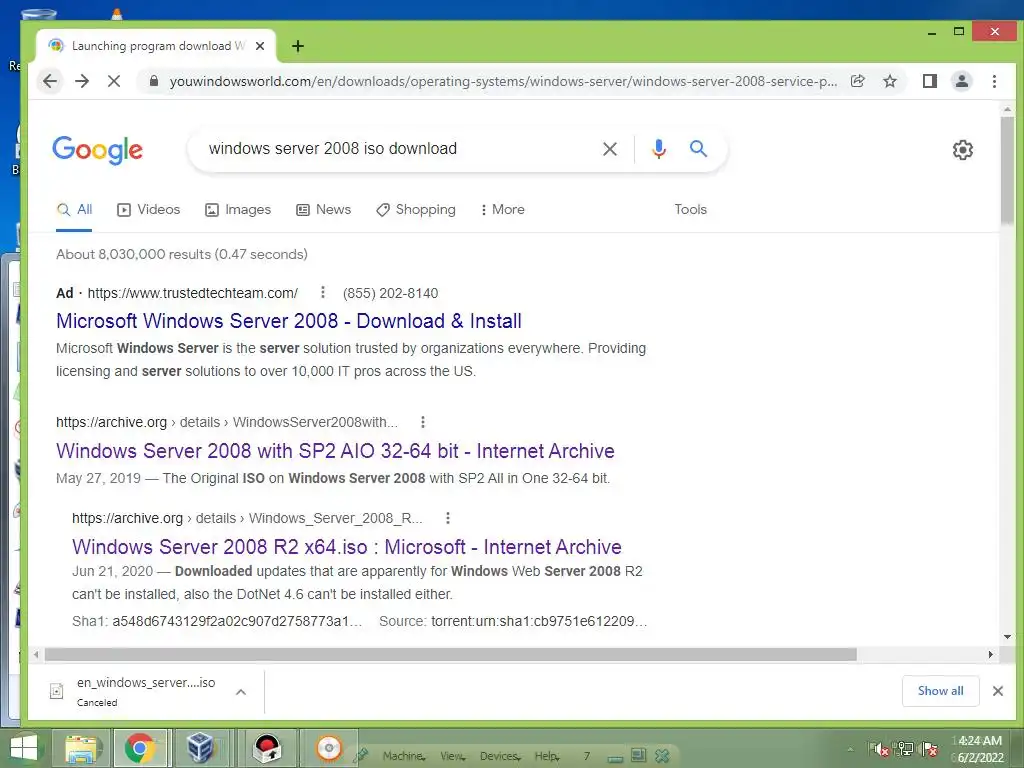Image resolution: width=1024 pixels, height=768 pixels.
Task: Stop loading the page
Action: pos(114,81)
